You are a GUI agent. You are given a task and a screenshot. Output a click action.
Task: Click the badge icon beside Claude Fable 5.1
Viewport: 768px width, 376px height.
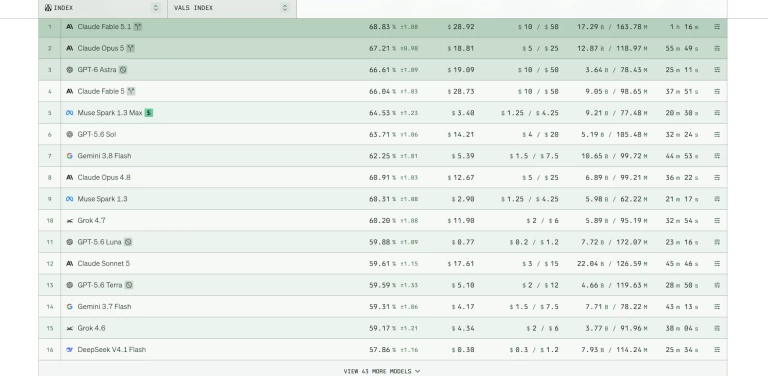pos(138,27)
